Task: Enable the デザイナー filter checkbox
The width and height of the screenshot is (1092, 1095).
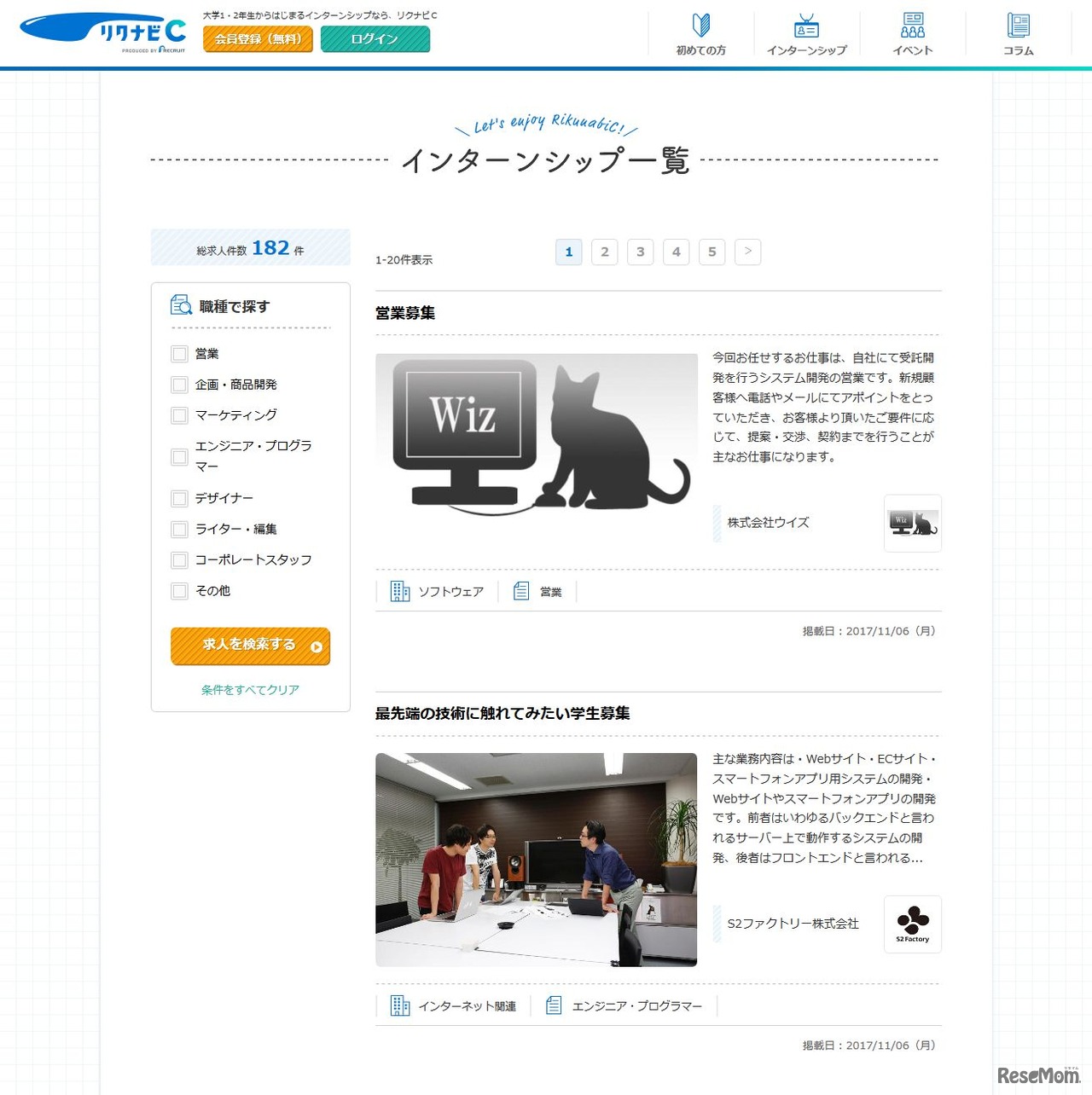Action: pos(179,498)
